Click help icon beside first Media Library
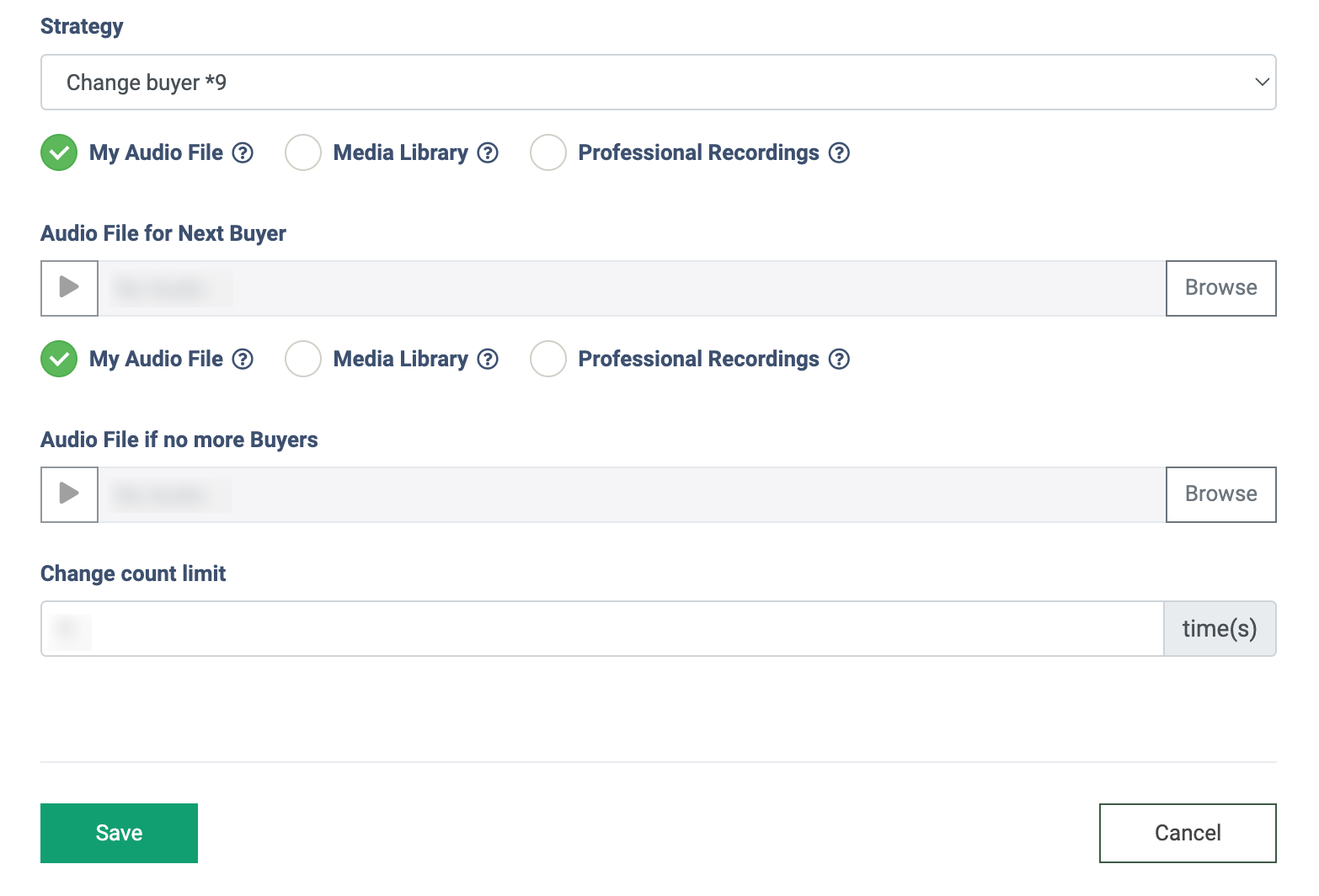The height and width of the screenshot is (896, 1319). (x=488, y=152)
